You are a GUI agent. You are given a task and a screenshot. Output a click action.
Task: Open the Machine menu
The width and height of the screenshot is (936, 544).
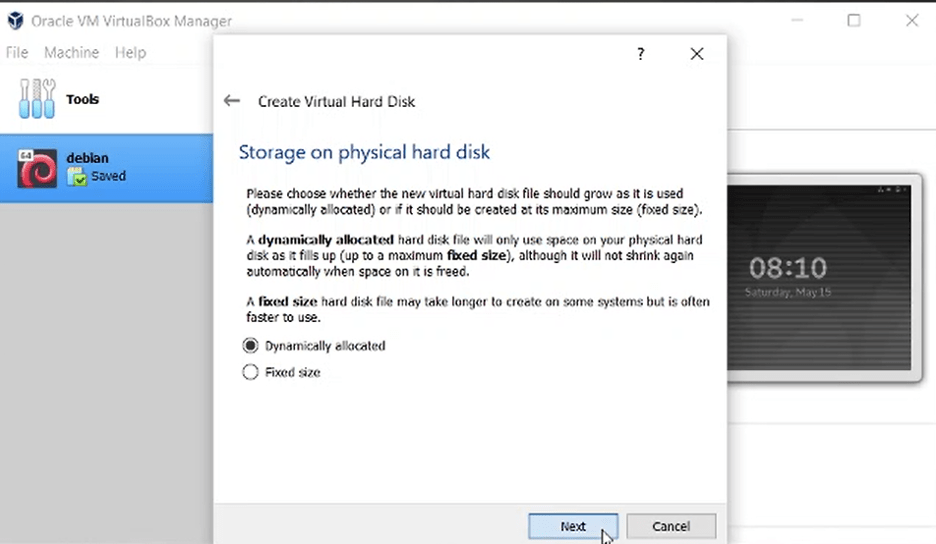(71, 52)
